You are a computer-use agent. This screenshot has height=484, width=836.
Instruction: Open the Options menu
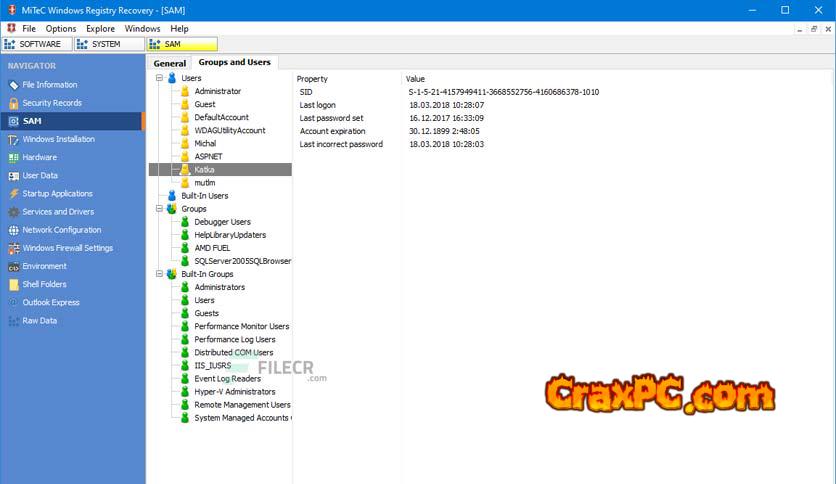[61, 29]
